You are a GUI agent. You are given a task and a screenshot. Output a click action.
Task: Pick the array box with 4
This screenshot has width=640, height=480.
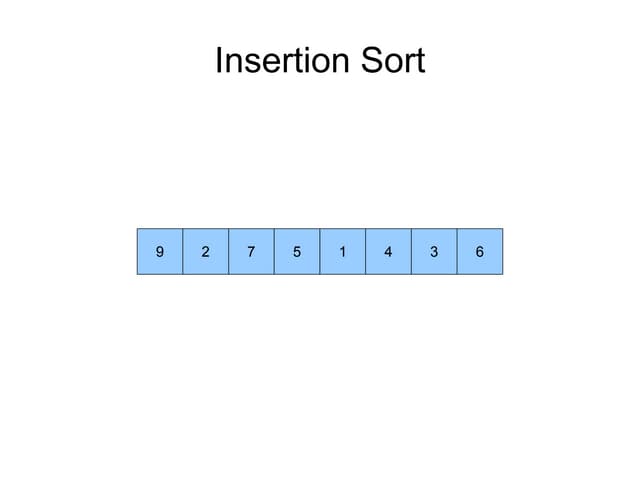pos(388,251)
